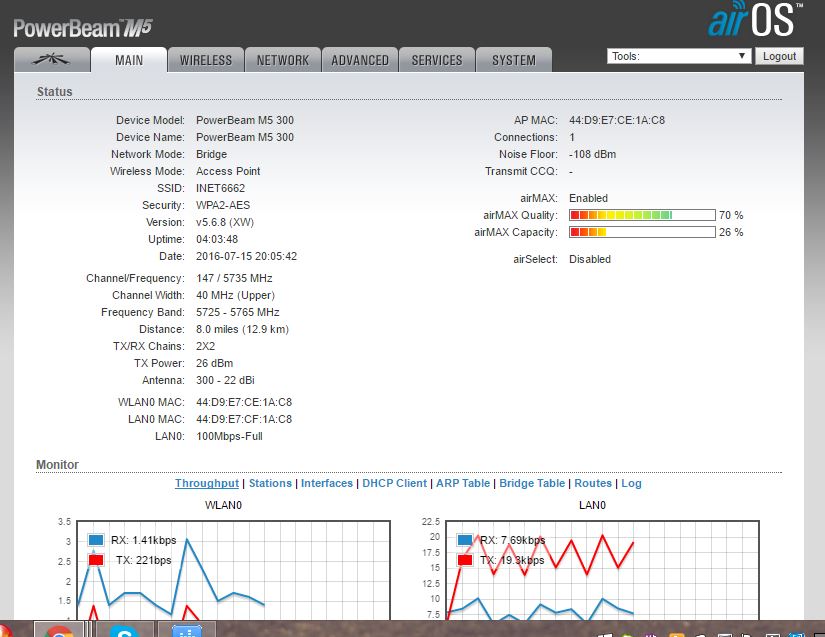The width and height of the screenshot is (825, 637).
Task: Open the ARP Table link
Action: (x=463, y=483)
